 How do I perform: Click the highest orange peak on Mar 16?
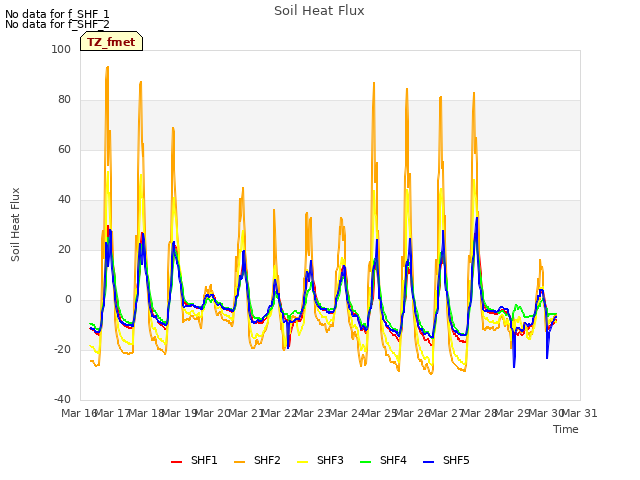tap(107, 67)
